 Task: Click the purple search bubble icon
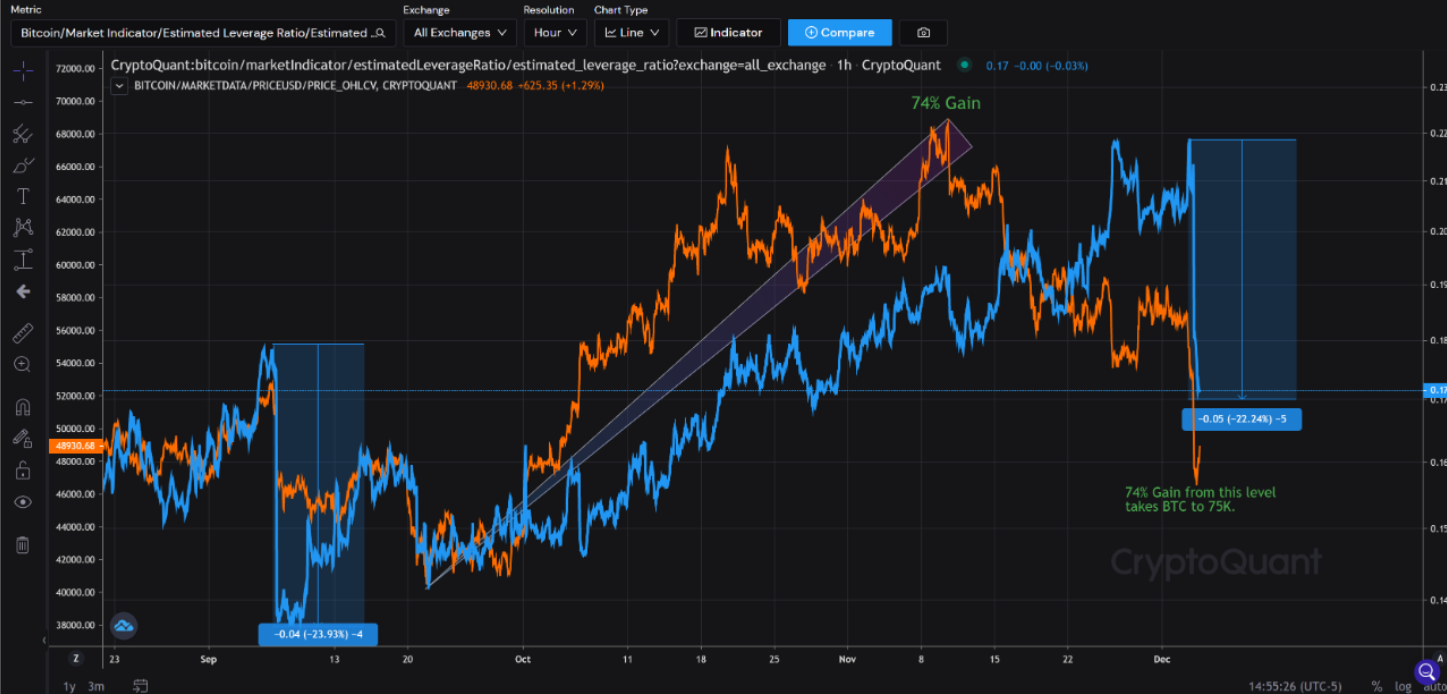[1426, 672]
